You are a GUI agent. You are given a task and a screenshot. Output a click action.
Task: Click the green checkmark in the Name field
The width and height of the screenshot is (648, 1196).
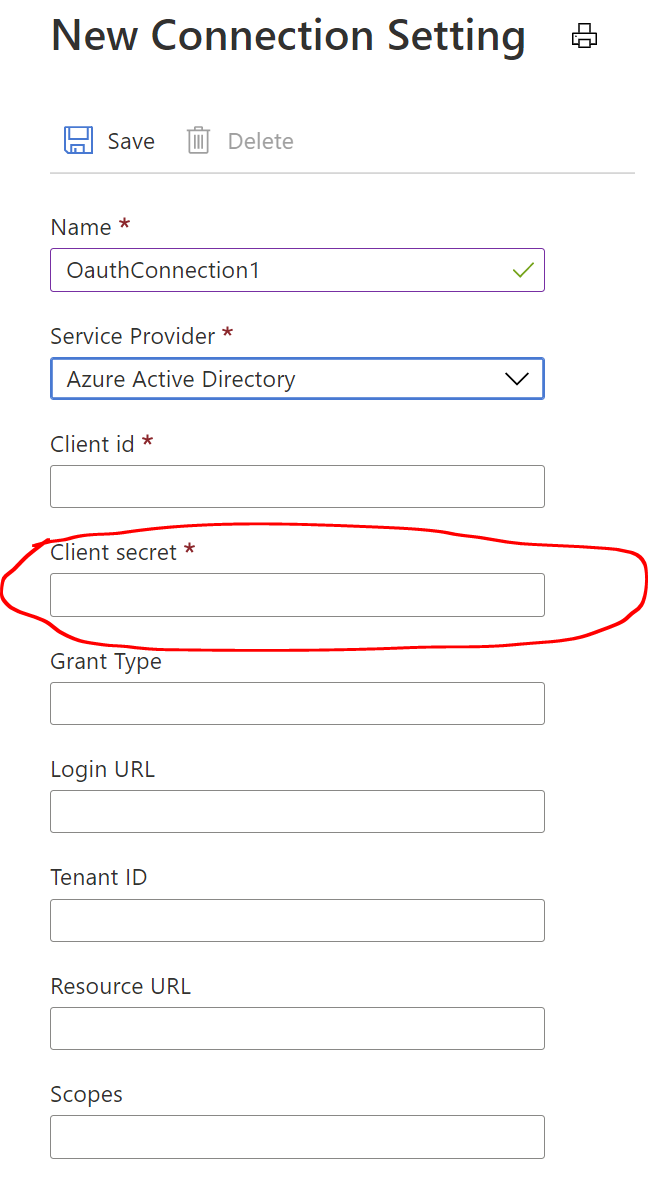pos(524,270)
